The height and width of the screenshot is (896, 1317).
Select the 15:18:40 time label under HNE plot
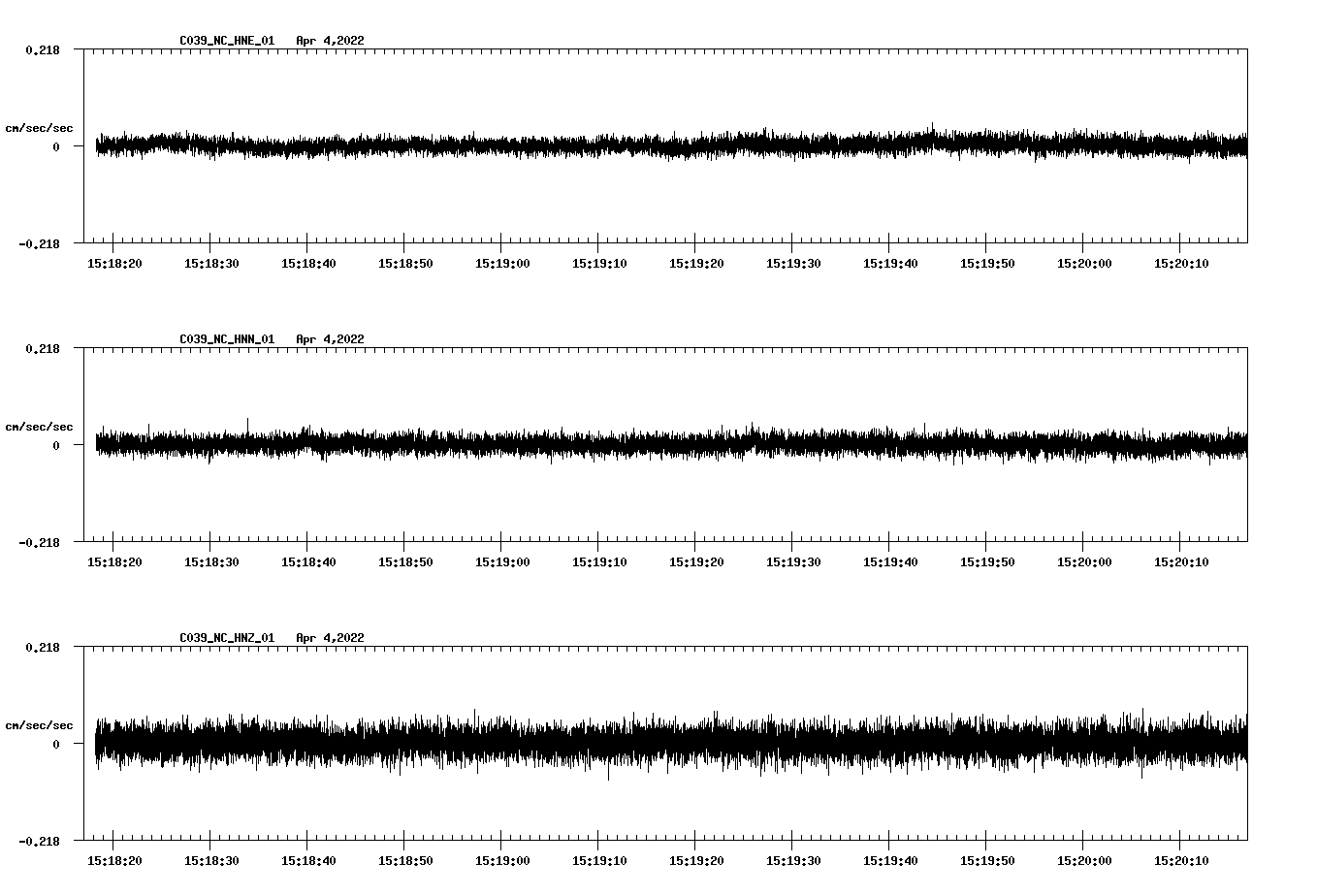coord(308,264)
